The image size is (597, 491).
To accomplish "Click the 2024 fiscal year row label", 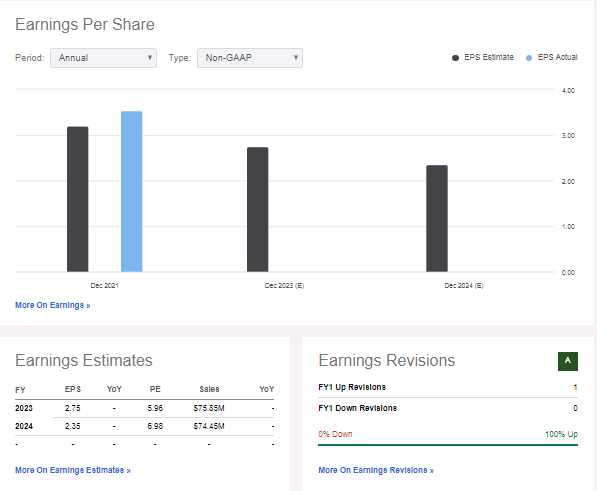I will click(x=24, y=426).
